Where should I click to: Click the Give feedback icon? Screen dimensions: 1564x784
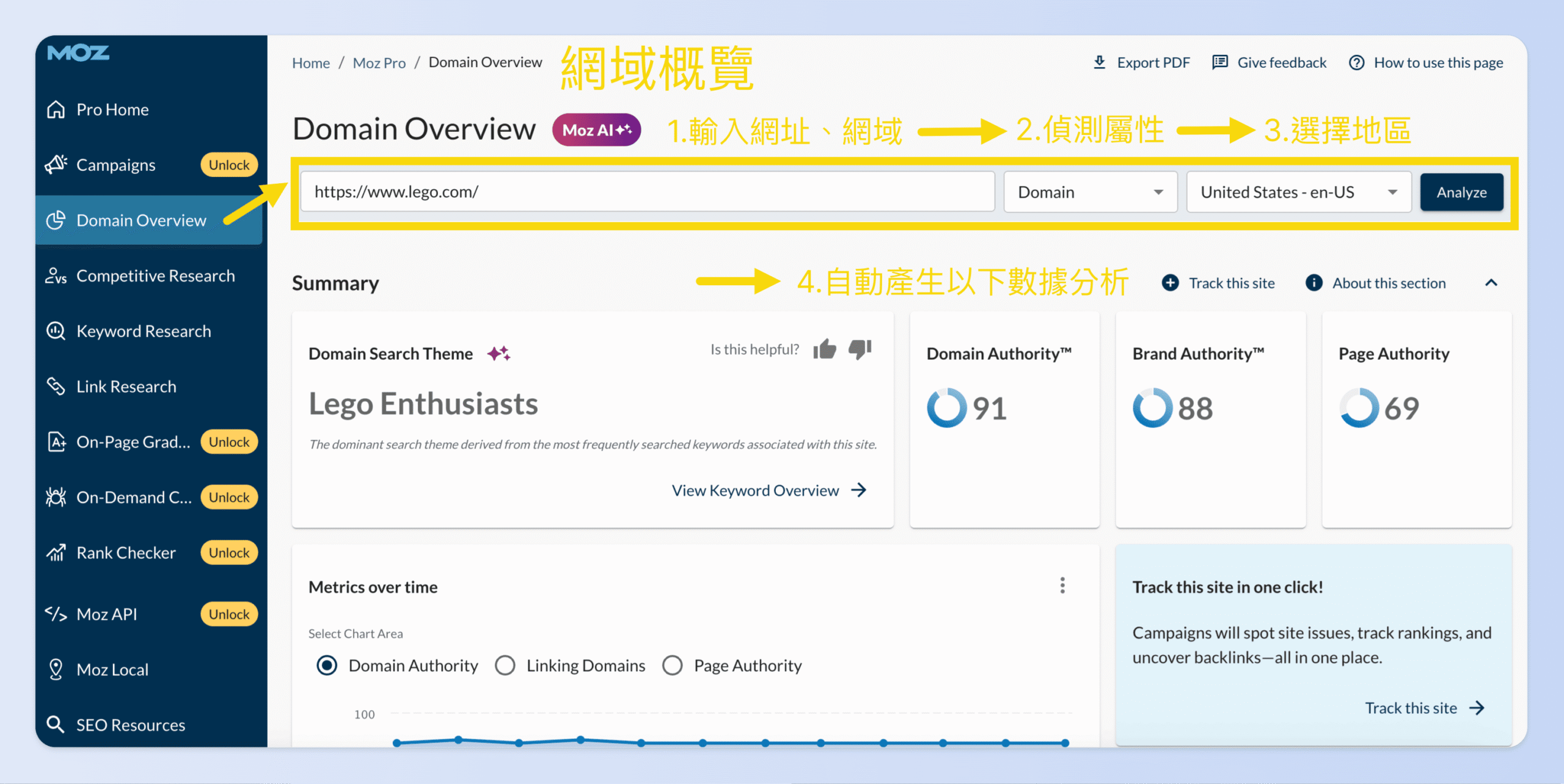click(1219, 62)
